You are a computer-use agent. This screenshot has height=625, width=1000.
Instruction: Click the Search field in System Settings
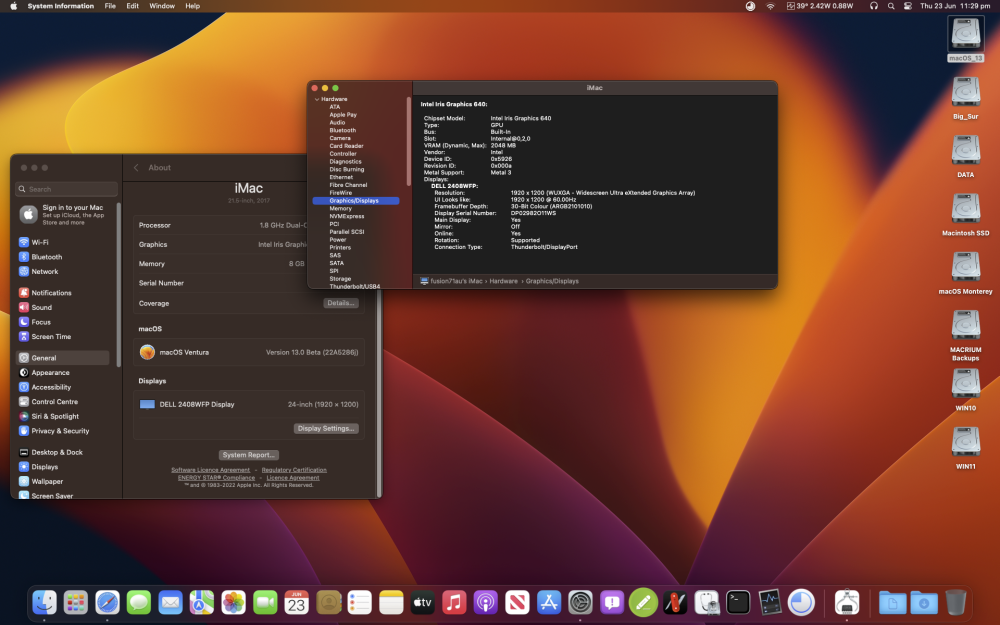point(66,189)
